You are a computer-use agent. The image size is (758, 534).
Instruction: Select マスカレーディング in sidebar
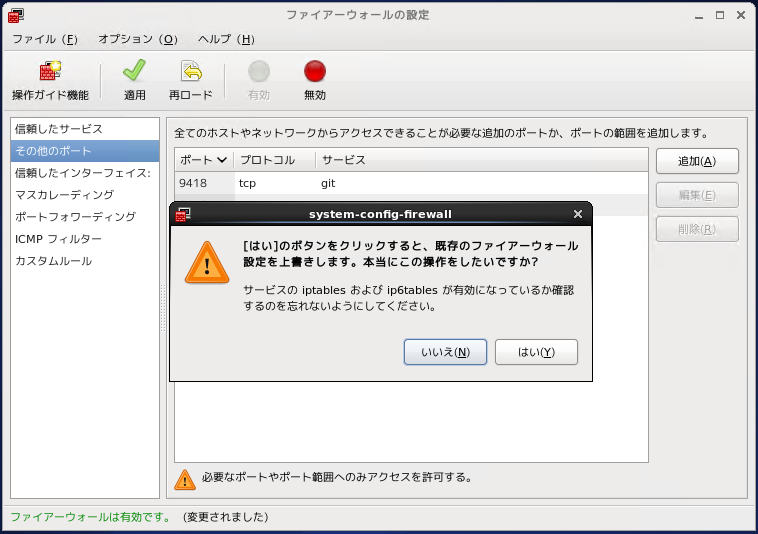point(85,195)
